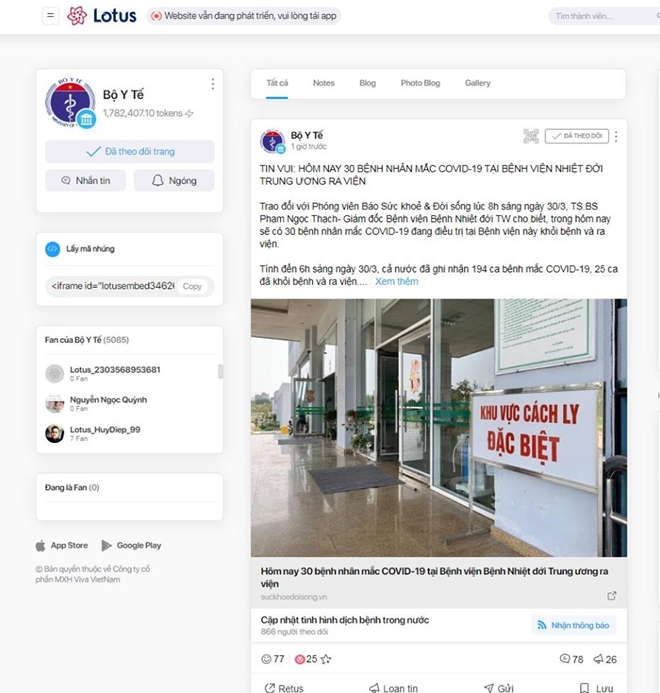Toggle the Đã theo dõi trang follow button
Screen dimensions: 660x693
[x=130, y=152]
